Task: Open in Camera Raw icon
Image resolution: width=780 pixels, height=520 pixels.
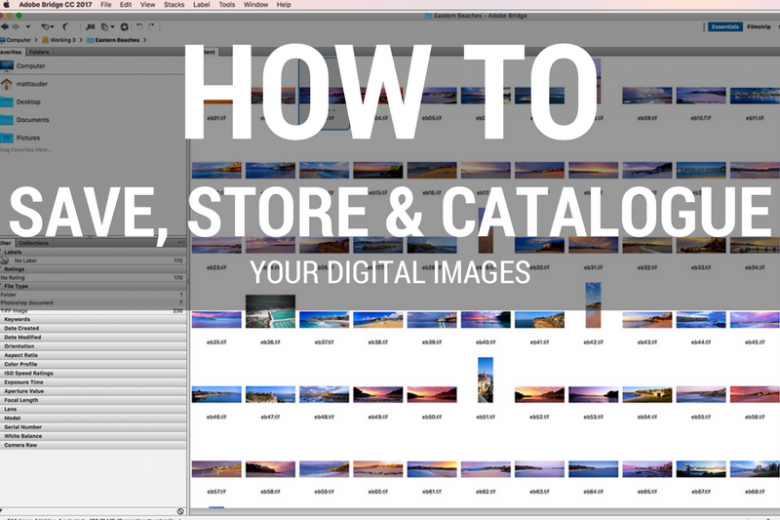Action: (x=124, y=27)
